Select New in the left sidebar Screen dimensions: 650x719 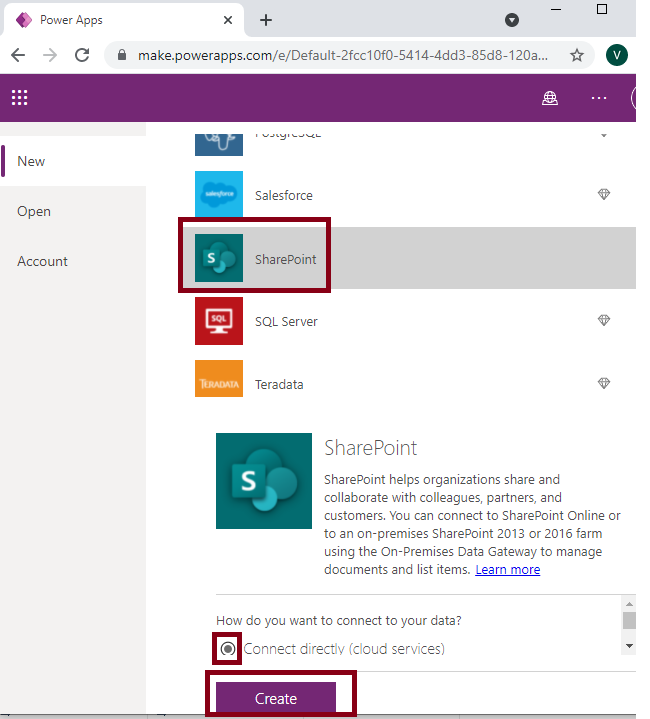coord(73,161)
